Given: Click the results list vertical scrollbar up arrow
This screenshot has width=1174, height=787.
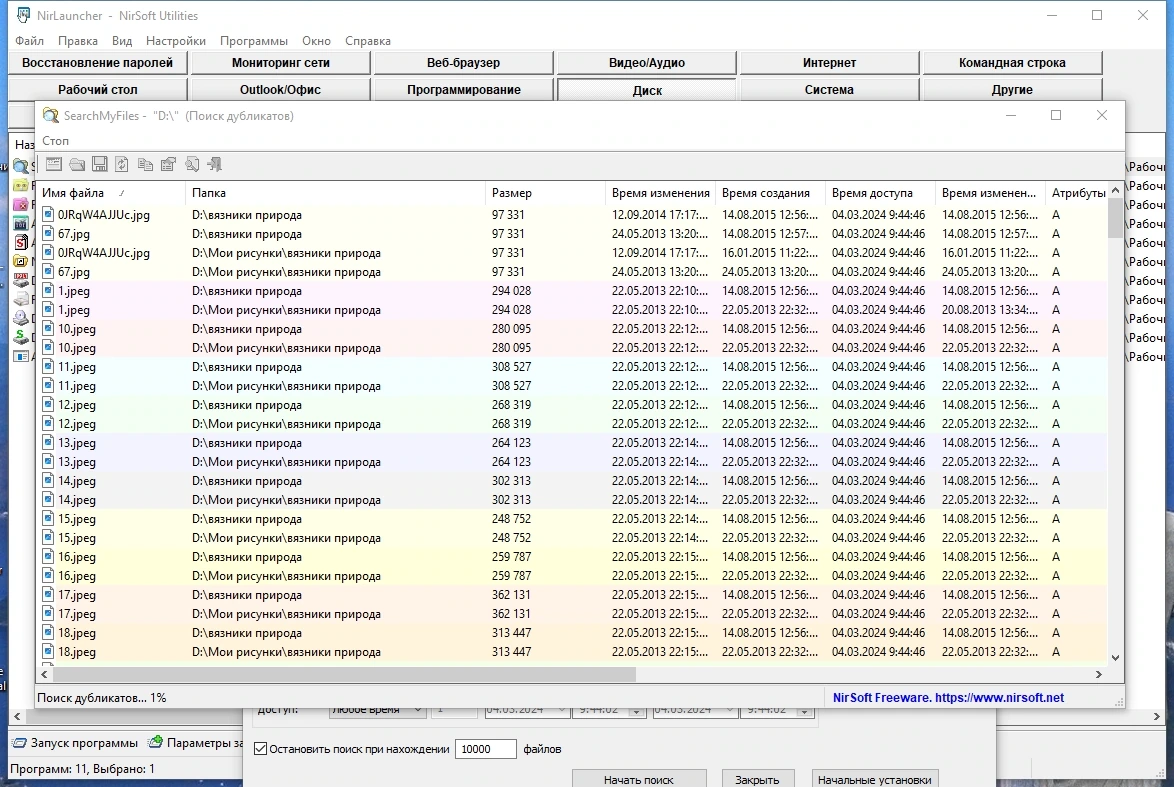Looking at the screenshot, I should coord(1115,190).
